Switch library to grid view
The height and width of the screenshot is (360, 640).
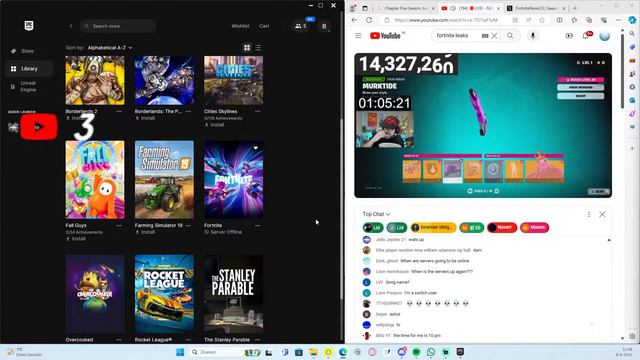click(247, 48)
